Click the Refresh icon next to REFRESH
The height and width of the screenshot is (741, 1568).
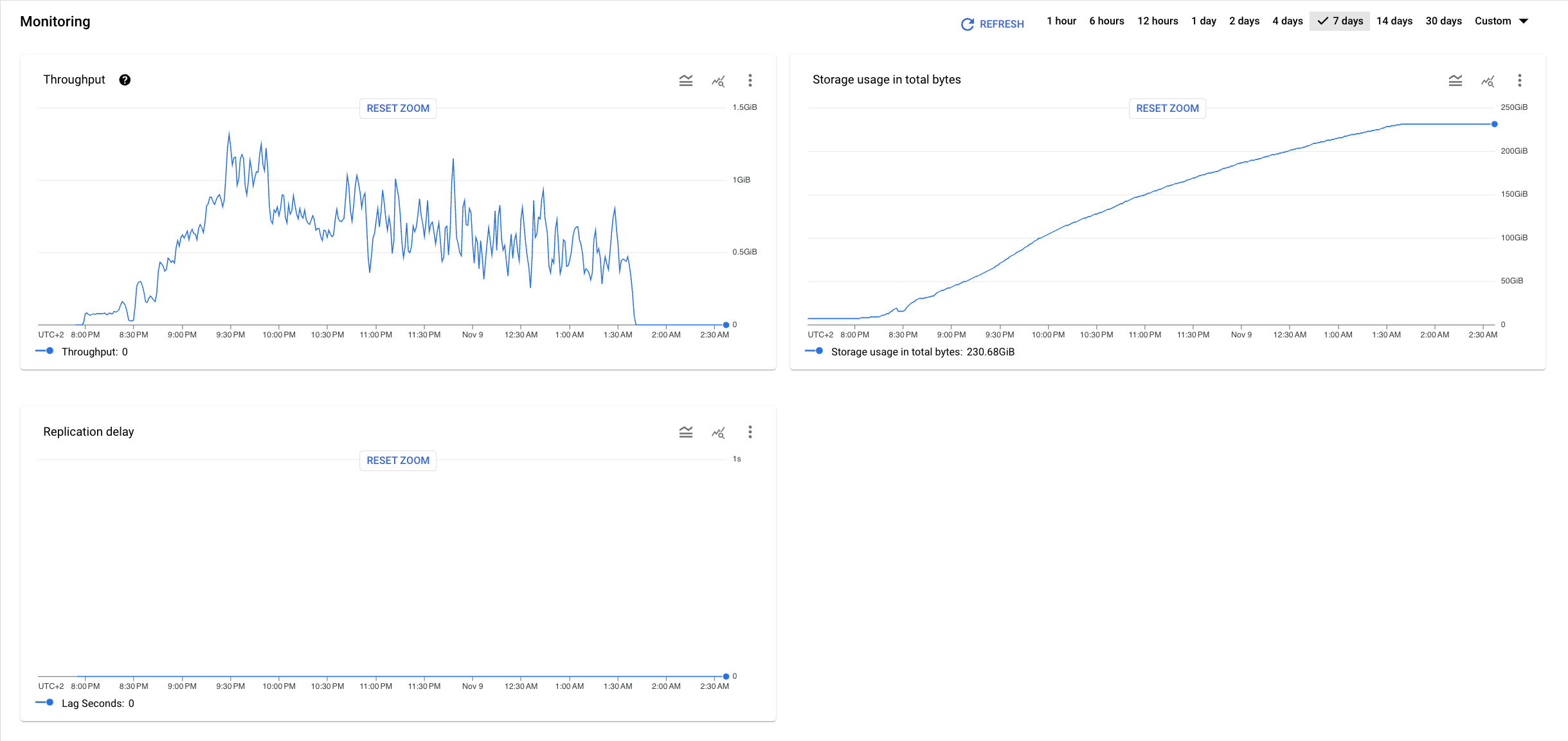tap(968, 24)
